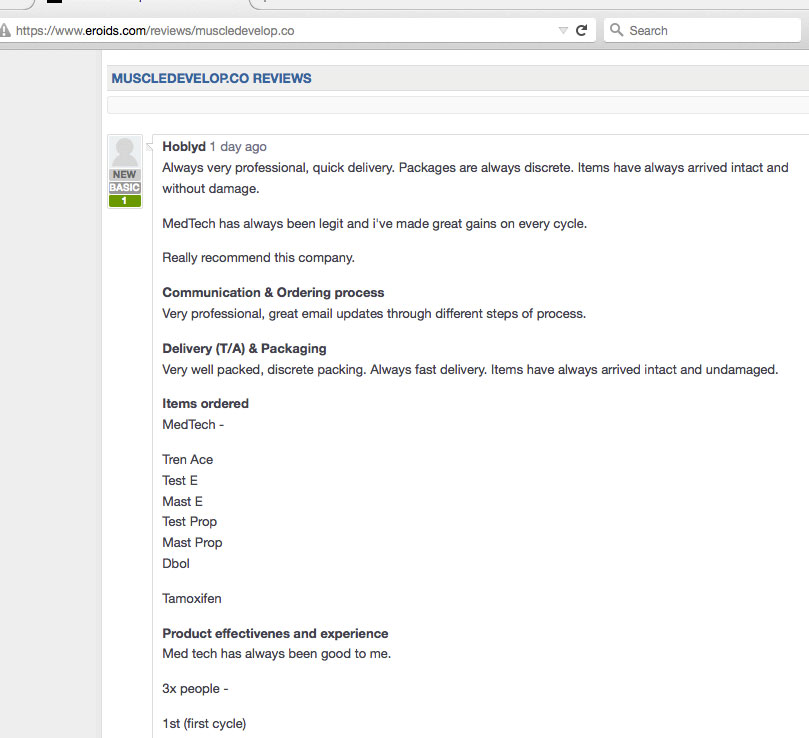Screen dimensions: 809x738
Task: Click the '1 day ago' timestamp
Action: pos(238,147)
